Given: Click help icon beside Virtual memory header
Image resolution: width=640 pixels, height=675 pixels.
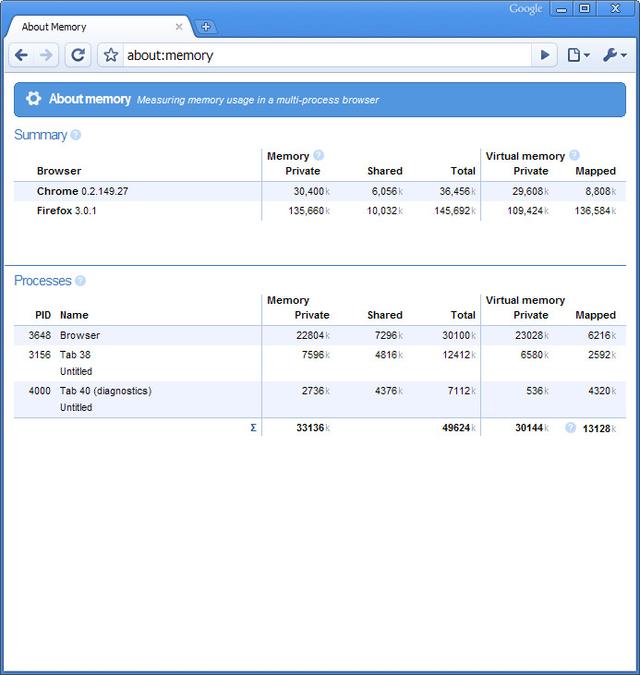Looking at the screenshot, I should tap(574, 156).
